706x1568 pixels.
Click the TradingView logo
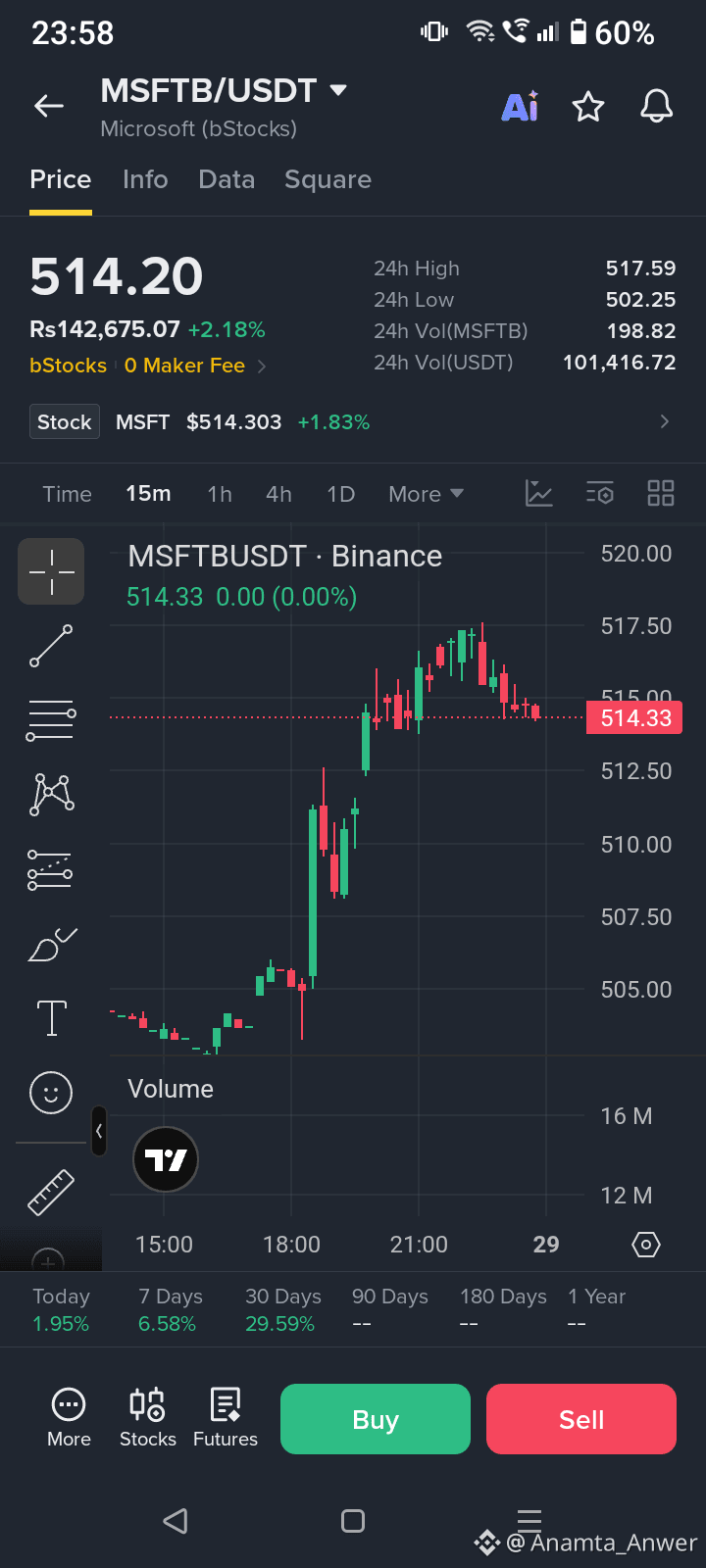pyautogui.click(x=166, y=1160)
